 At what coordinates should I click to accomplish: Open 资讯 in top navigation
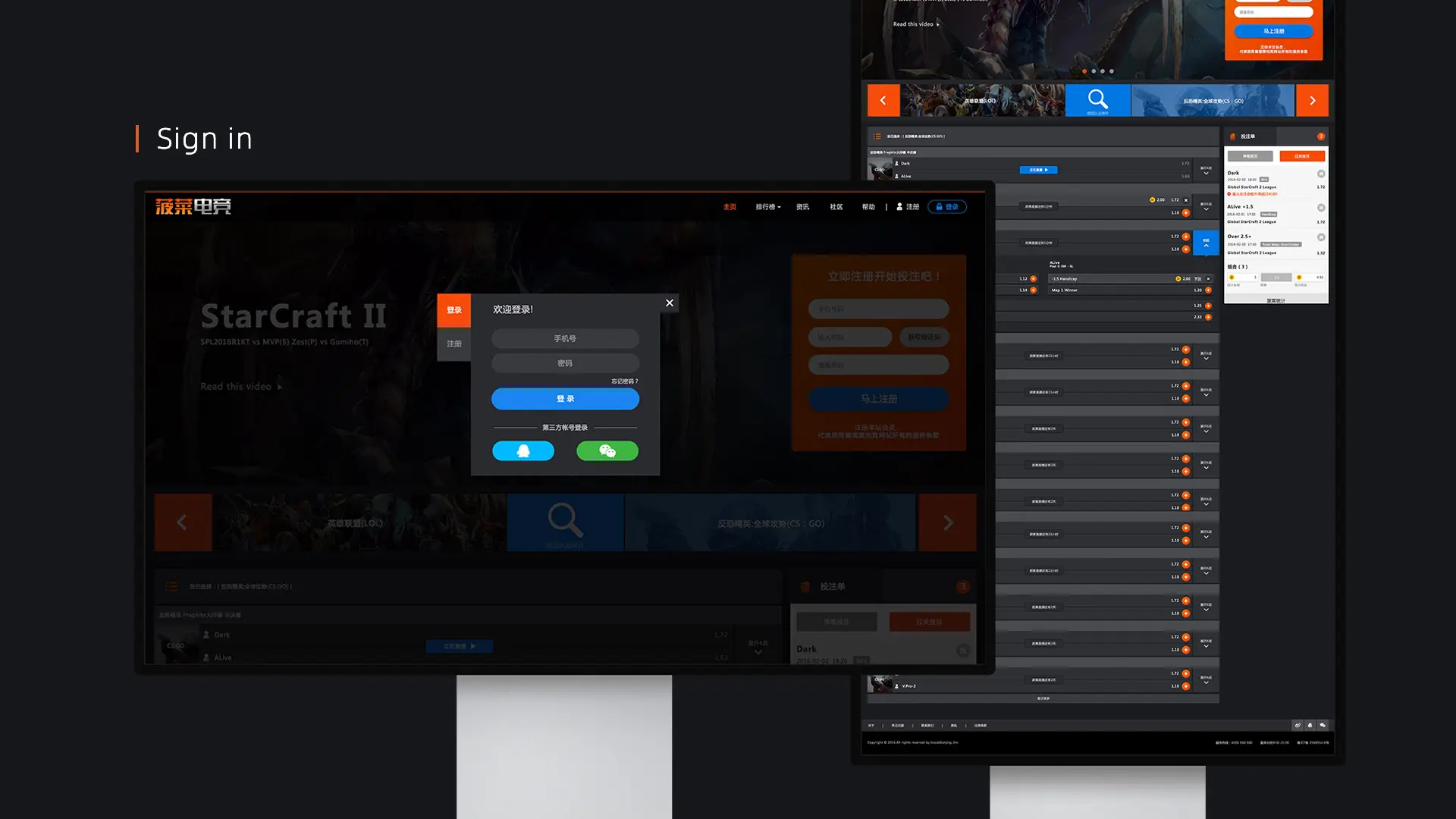[802, 207]
